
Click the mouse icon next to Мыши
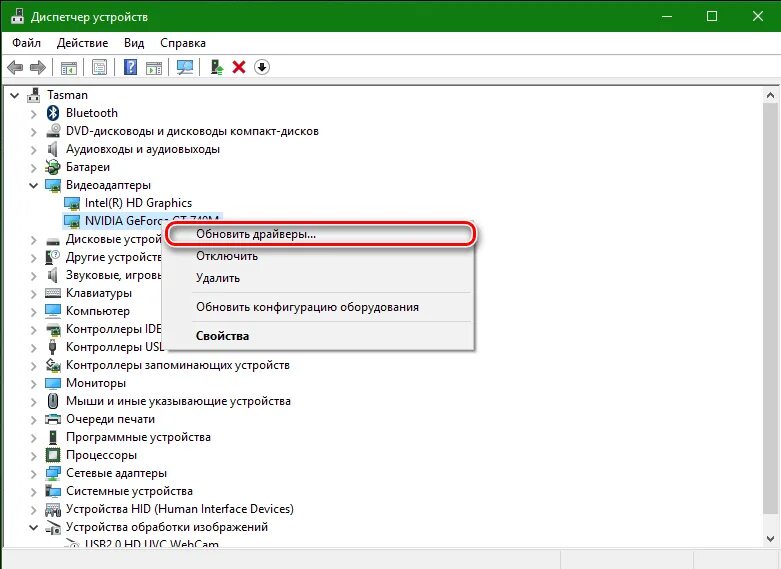pos(53,401)
